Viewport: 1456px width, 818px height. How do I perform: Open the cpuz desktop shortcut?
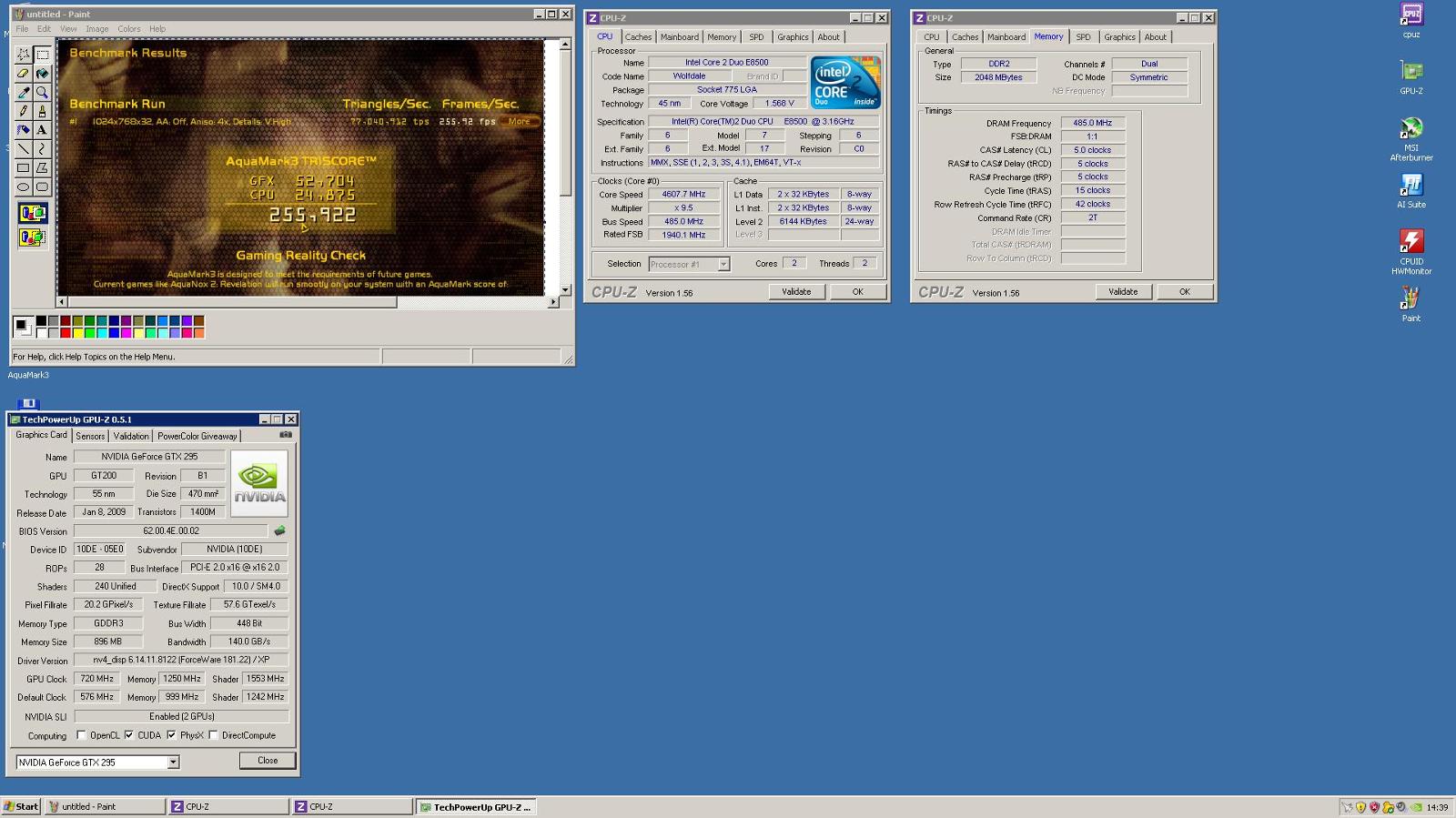[1411, 20]
